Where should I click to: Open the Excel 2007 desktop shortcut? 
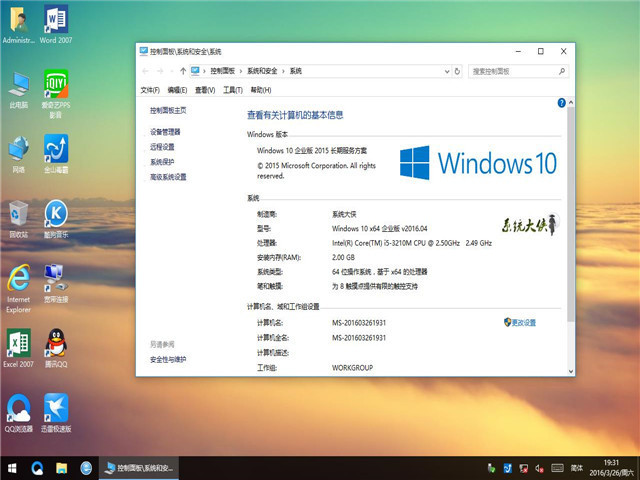[18, 343]
